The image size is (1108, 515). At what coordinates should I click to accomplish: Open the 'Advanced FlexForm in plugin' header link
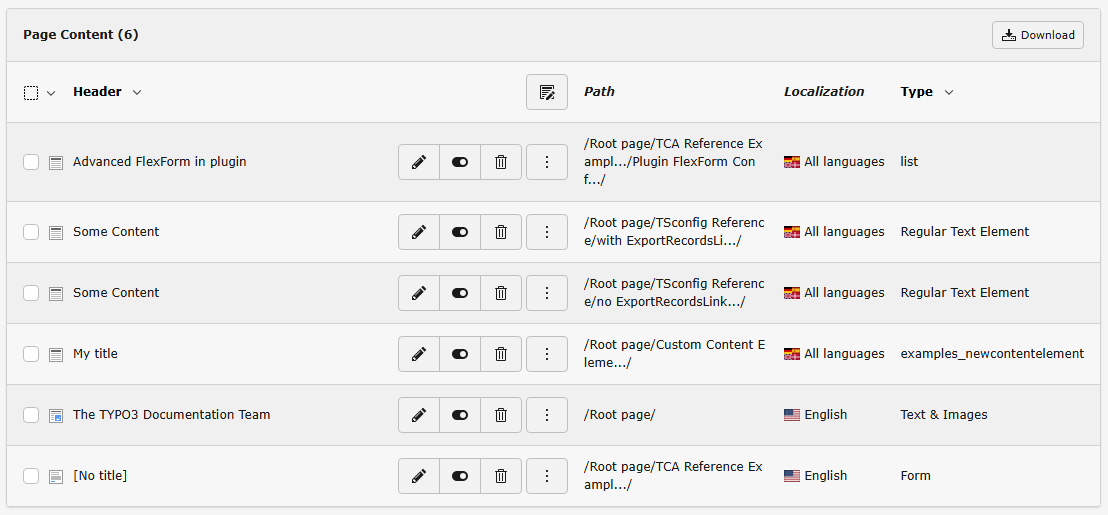click(160, 162)
